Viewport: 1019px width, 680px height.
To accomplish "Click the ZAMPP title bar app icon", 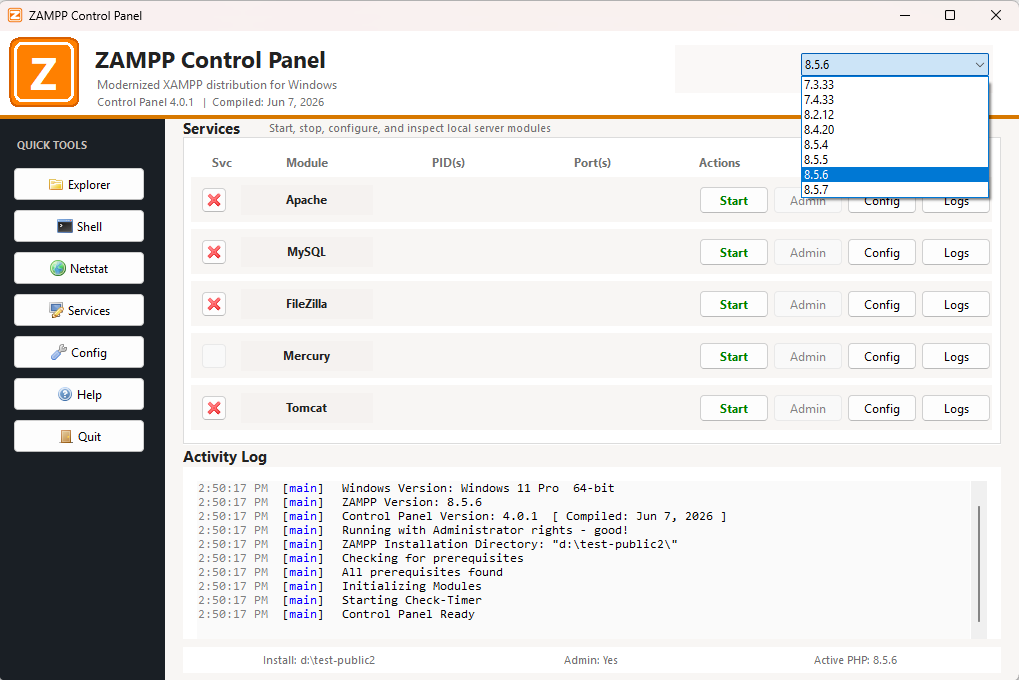I will [x=15, y=15].
